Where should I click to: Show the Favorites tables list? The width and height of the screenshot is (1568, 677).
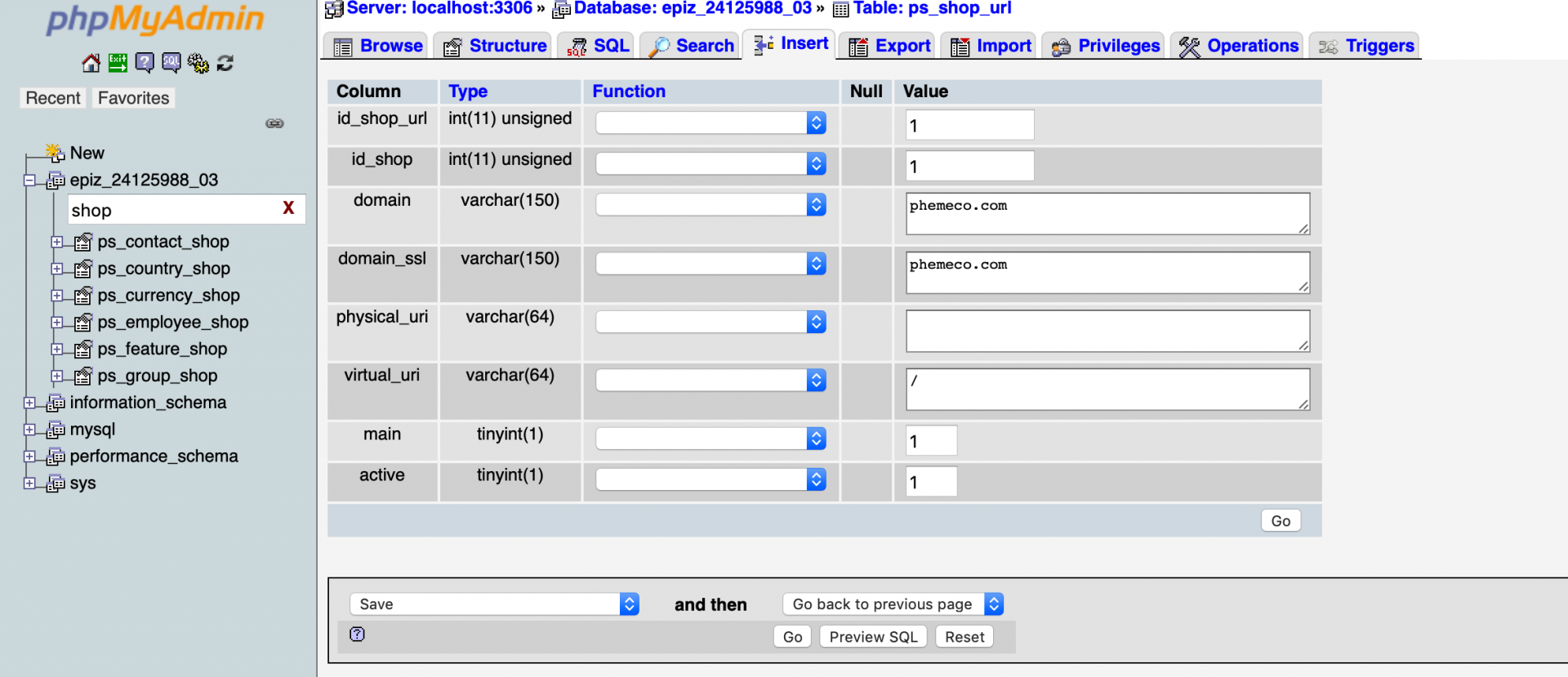tap(134, 98)
